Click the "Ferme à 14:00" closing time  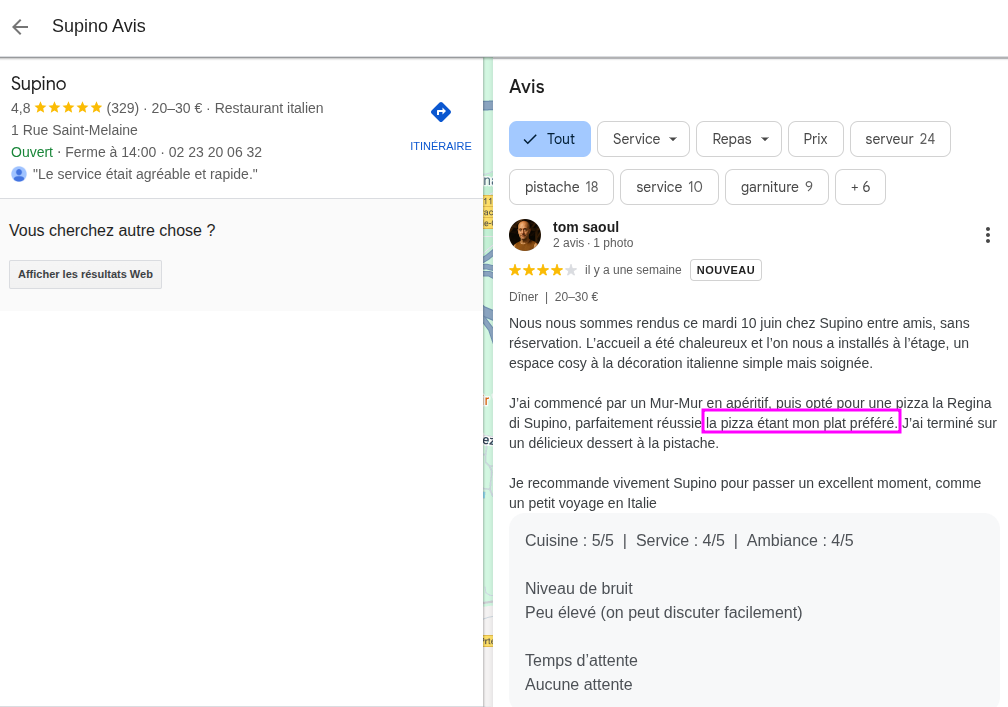click(111, 152)
